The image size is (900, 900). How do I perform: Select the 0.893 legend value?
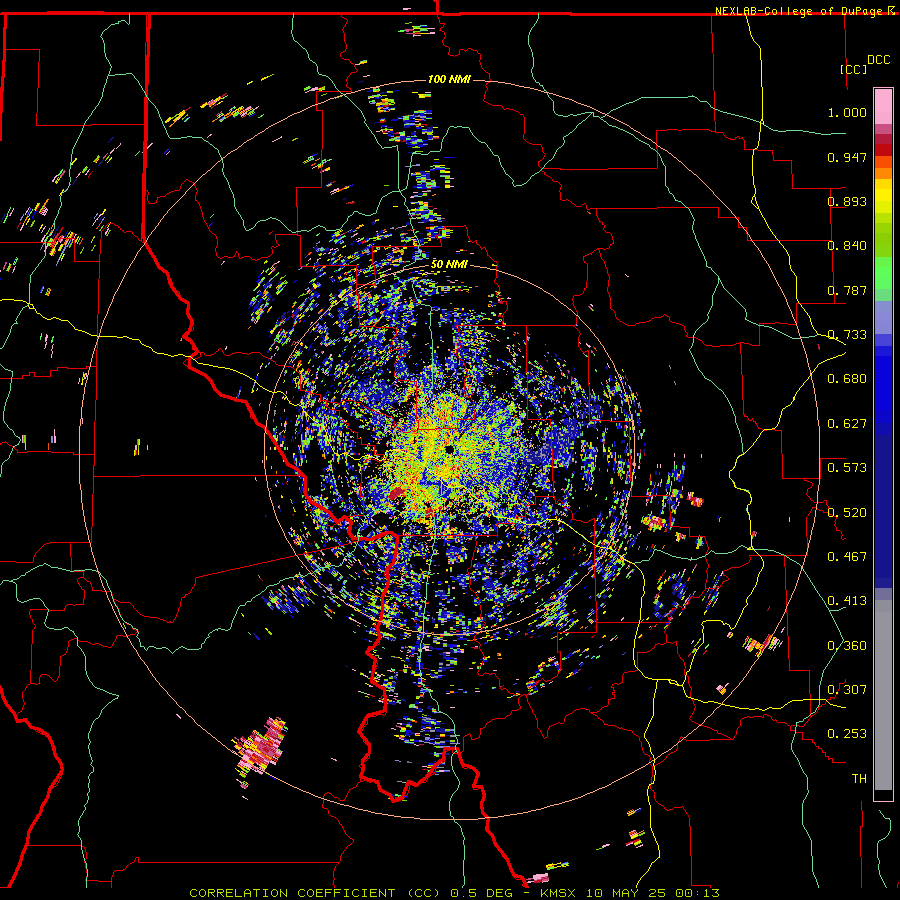pos(847,201)
